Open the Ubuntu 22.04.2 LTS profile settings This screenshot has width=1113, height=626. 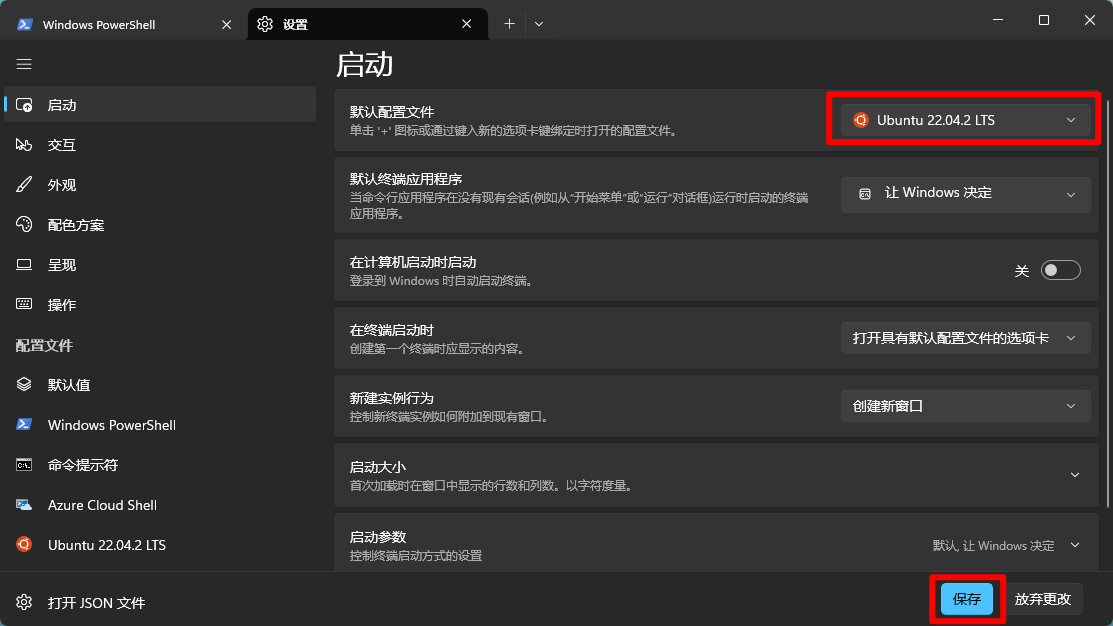point(160,544)
